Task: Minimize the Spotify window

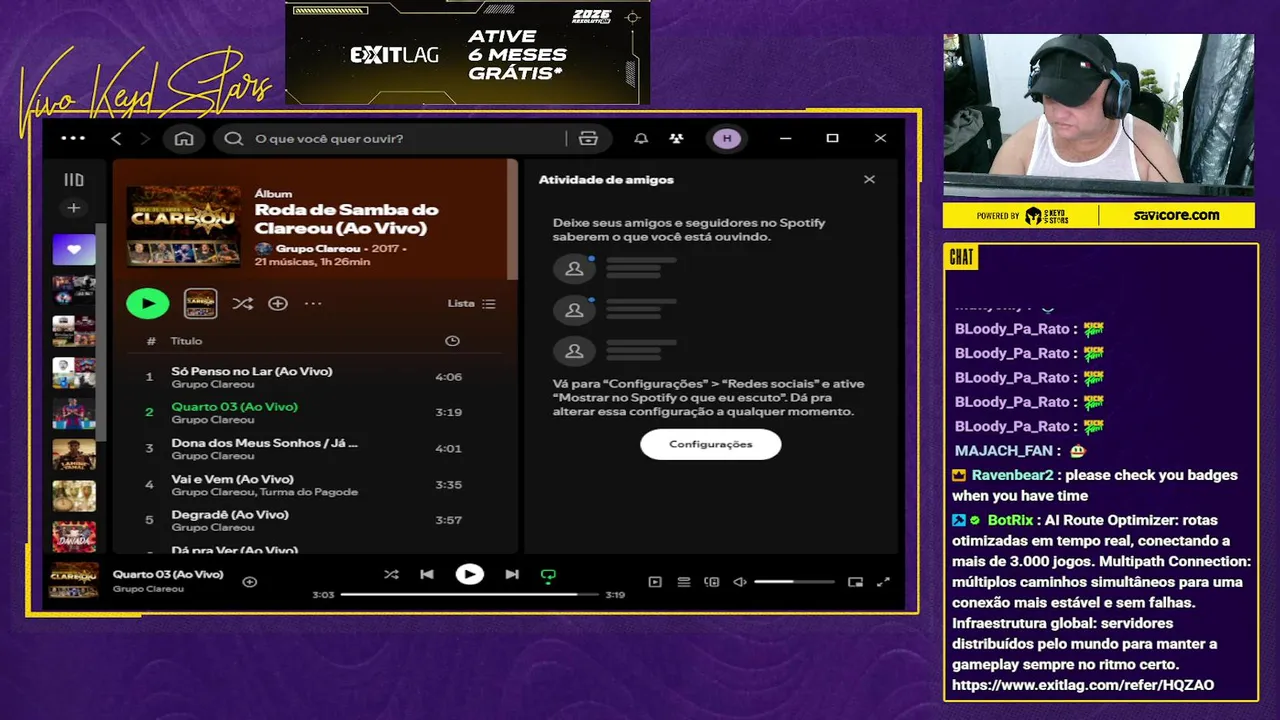Action: click(x=785, y=138)
